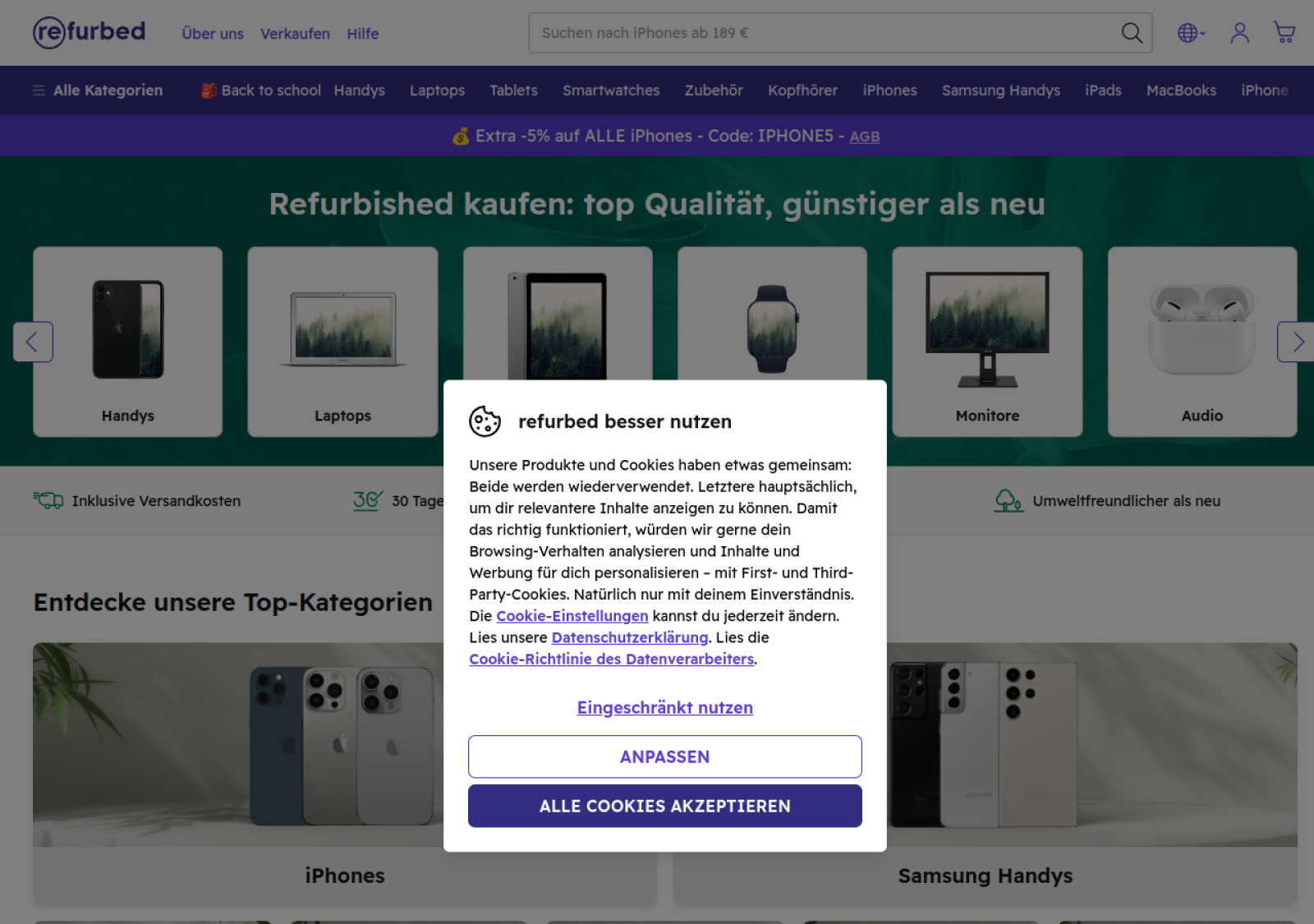Open the Laptops category card
Image resolution: width=1314 pixels, height=924 pixels.
click(x=342, y=342)
